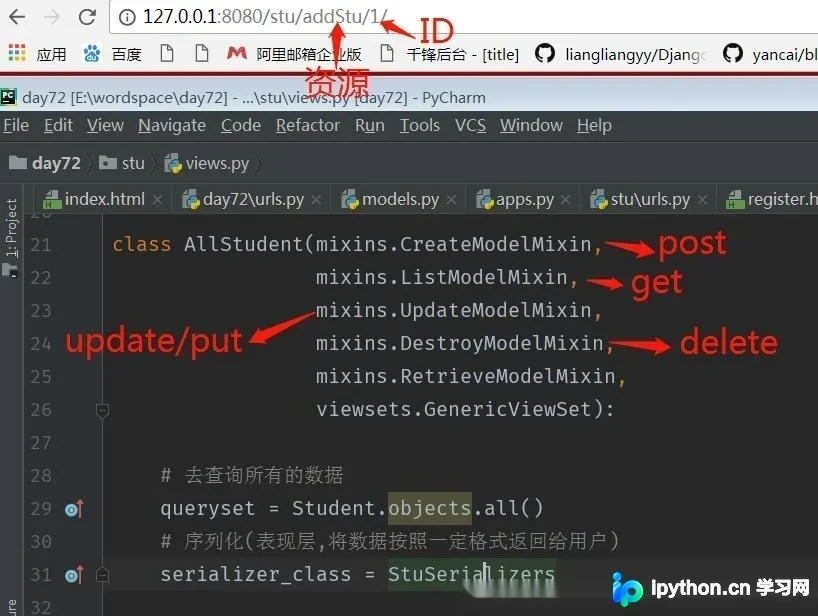Click the override gutter icon on line 29
818x616 pixels.
pos(74,509)
